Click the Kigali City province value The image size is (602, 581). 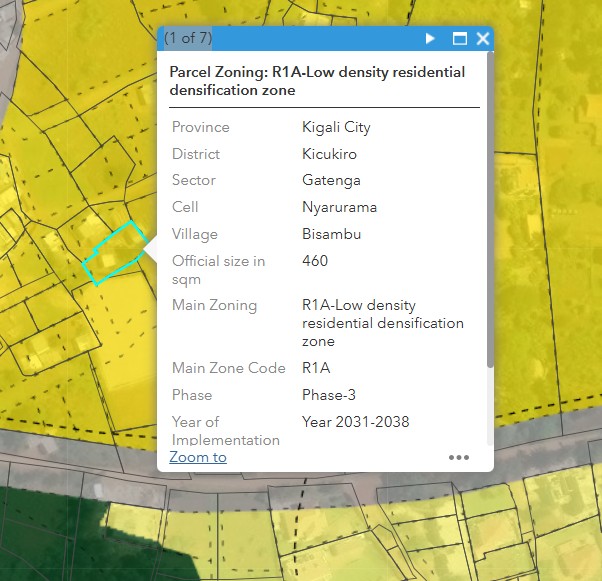[x=336, y=127]
